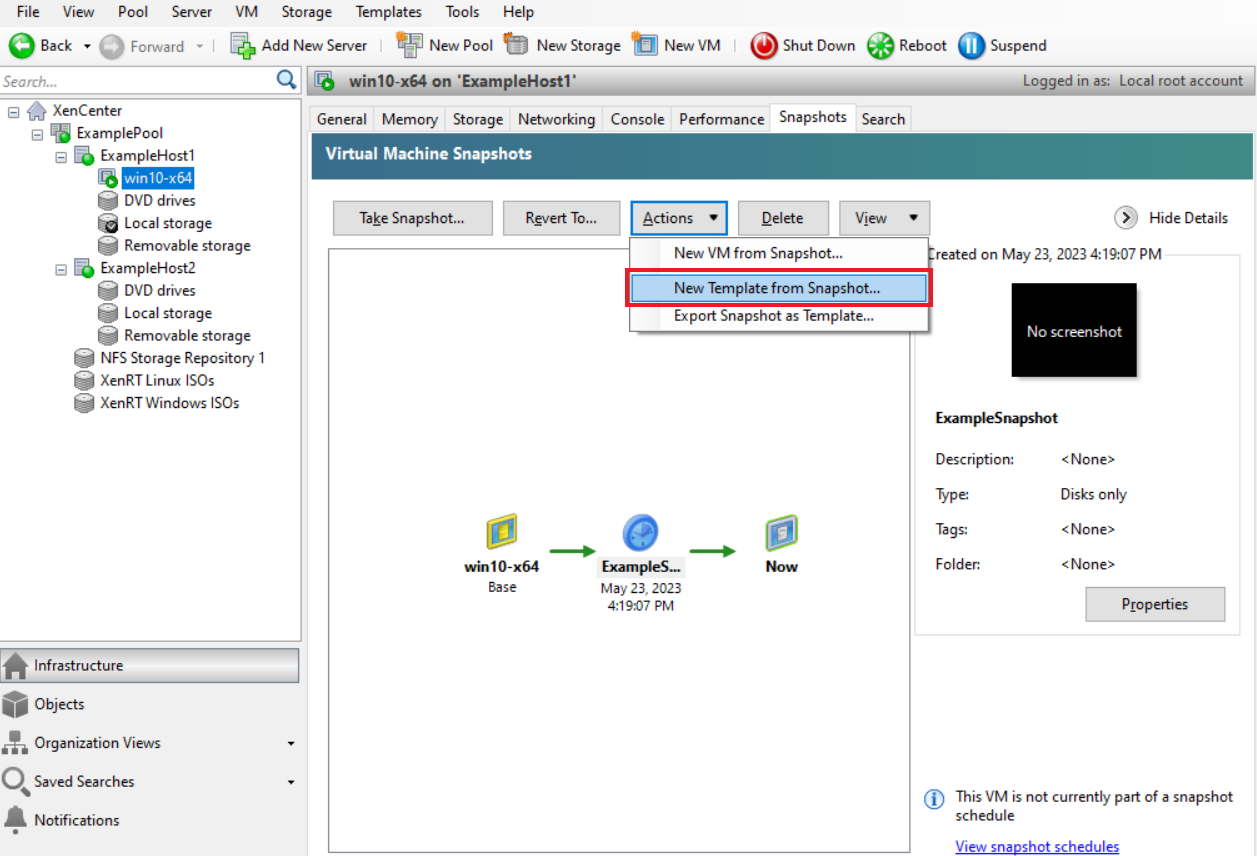Click the green Reboot icon
Image resolution: width=1257 pixels, height=856 pixels.
pos(880,45)
